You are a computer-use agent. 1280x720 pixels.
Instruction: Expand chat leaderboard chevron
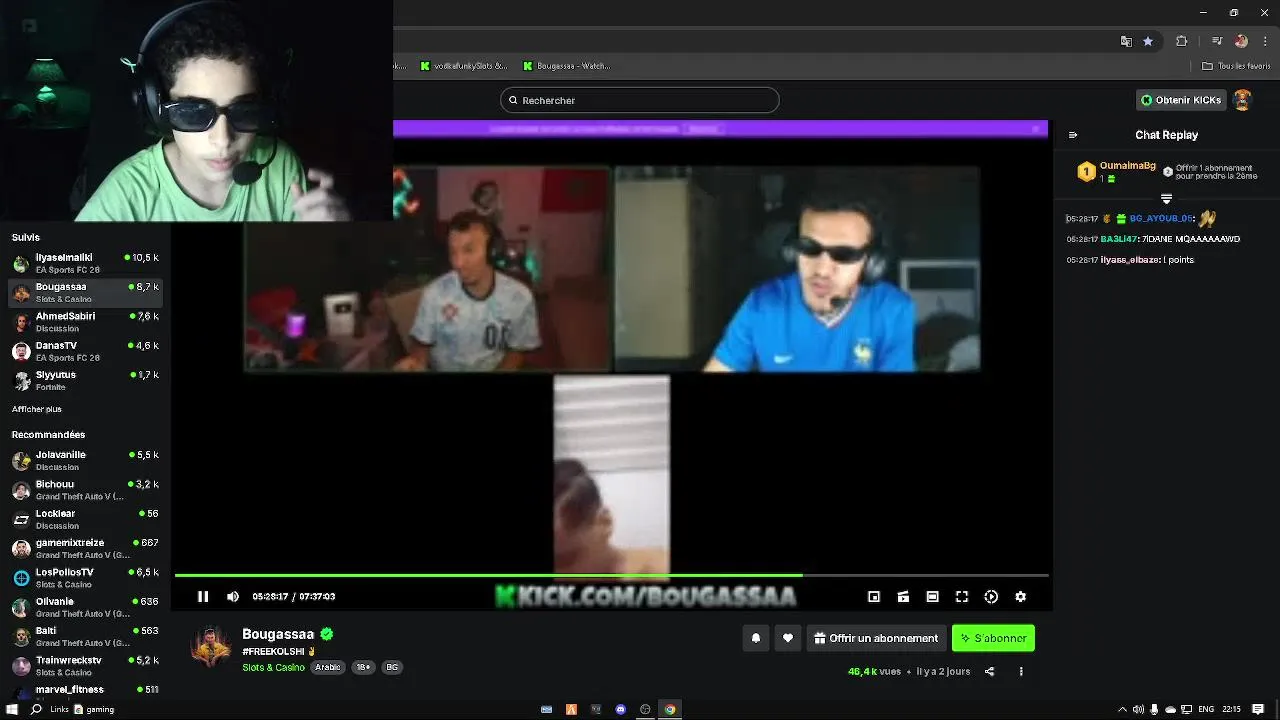[x=1166, y=199]
